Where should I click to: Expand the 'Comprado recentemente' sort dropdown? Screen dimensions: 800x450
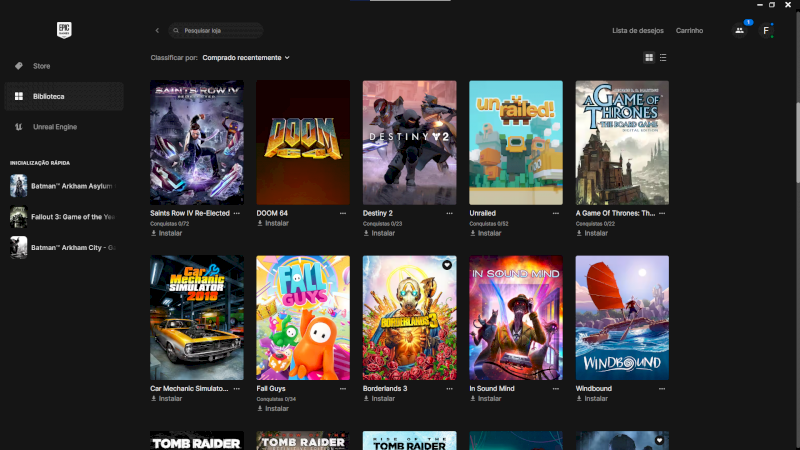point(246,58)
